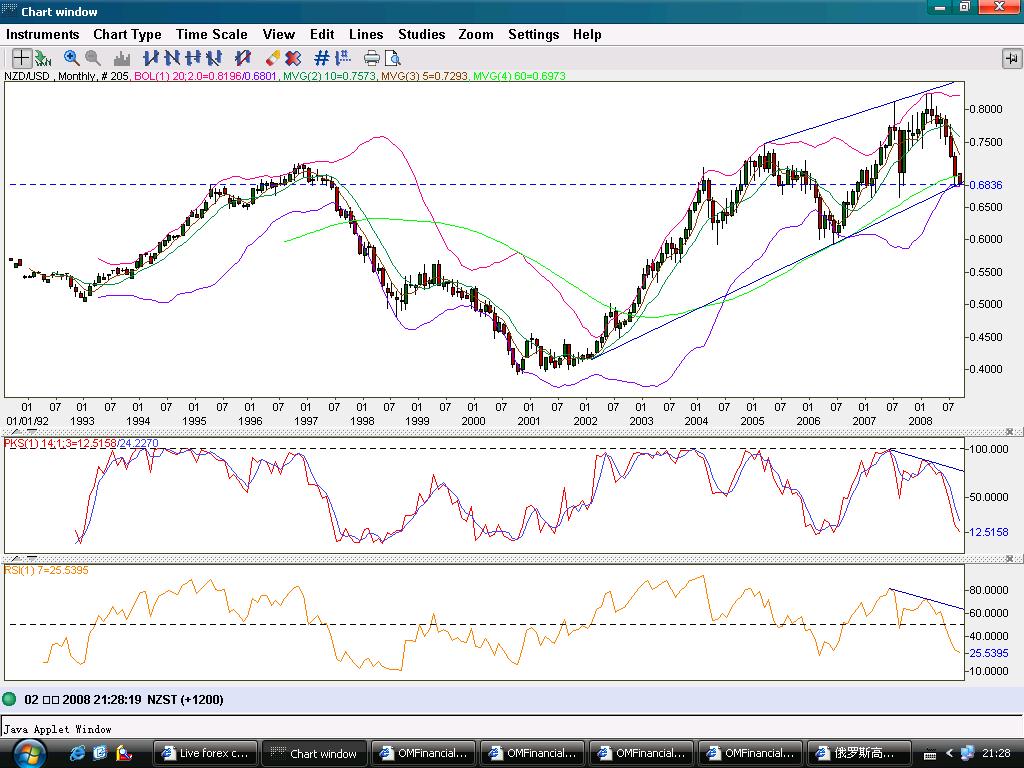Image resolution: width=1024 pixels, height=768 pixels.
Task: Expand the Instruments menu
Action: click(x=43, y=34)
